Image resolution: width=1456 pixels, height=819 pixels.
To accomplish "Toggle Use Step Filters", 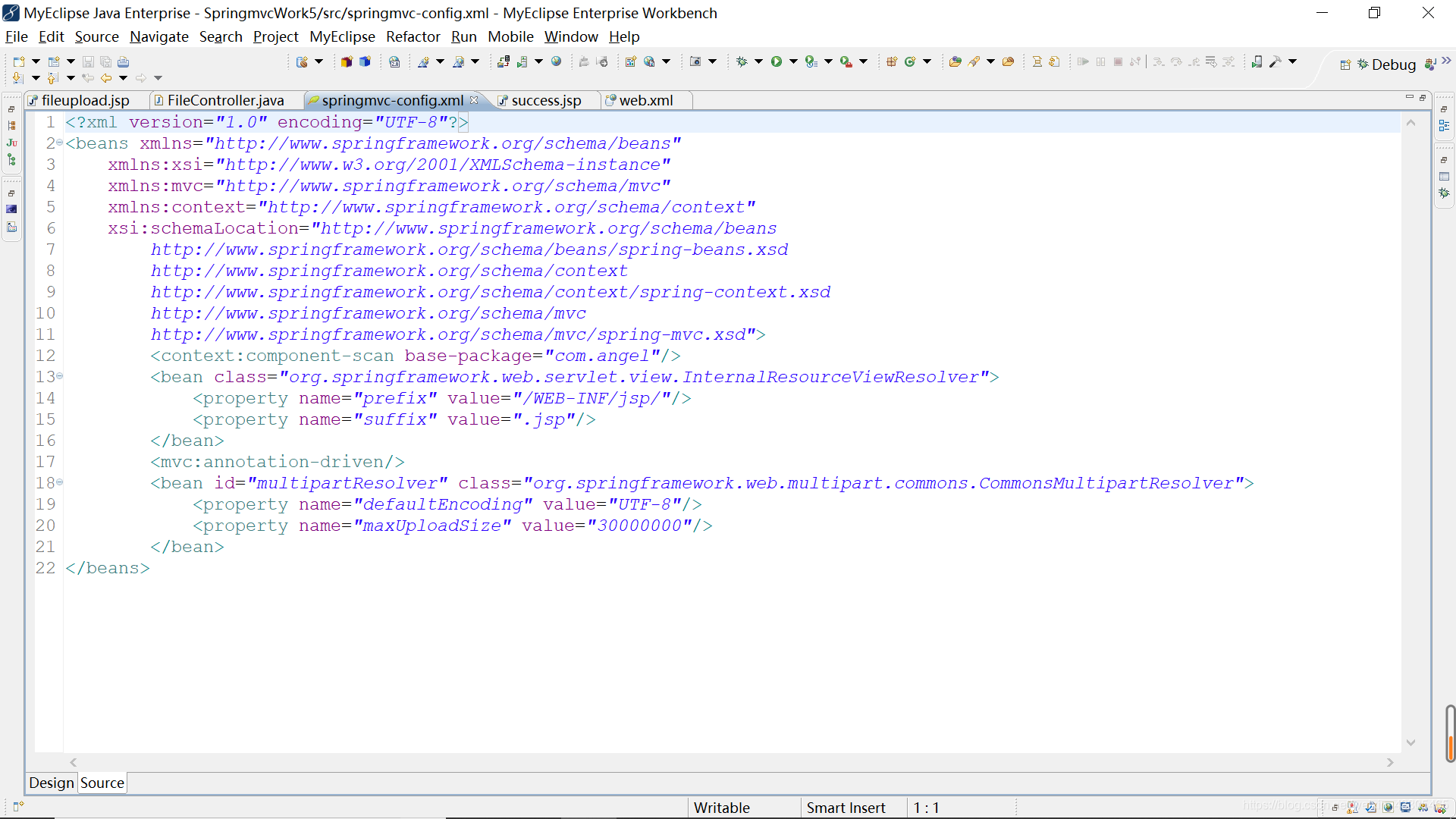I will [x=1228, y=61].
